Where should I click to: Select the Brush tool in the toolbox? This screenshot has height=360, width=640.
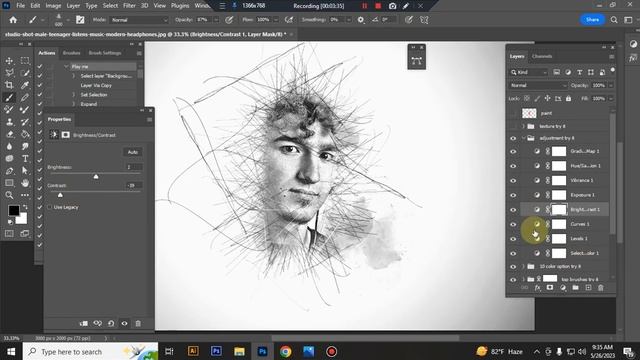click(x=9, y=98)
